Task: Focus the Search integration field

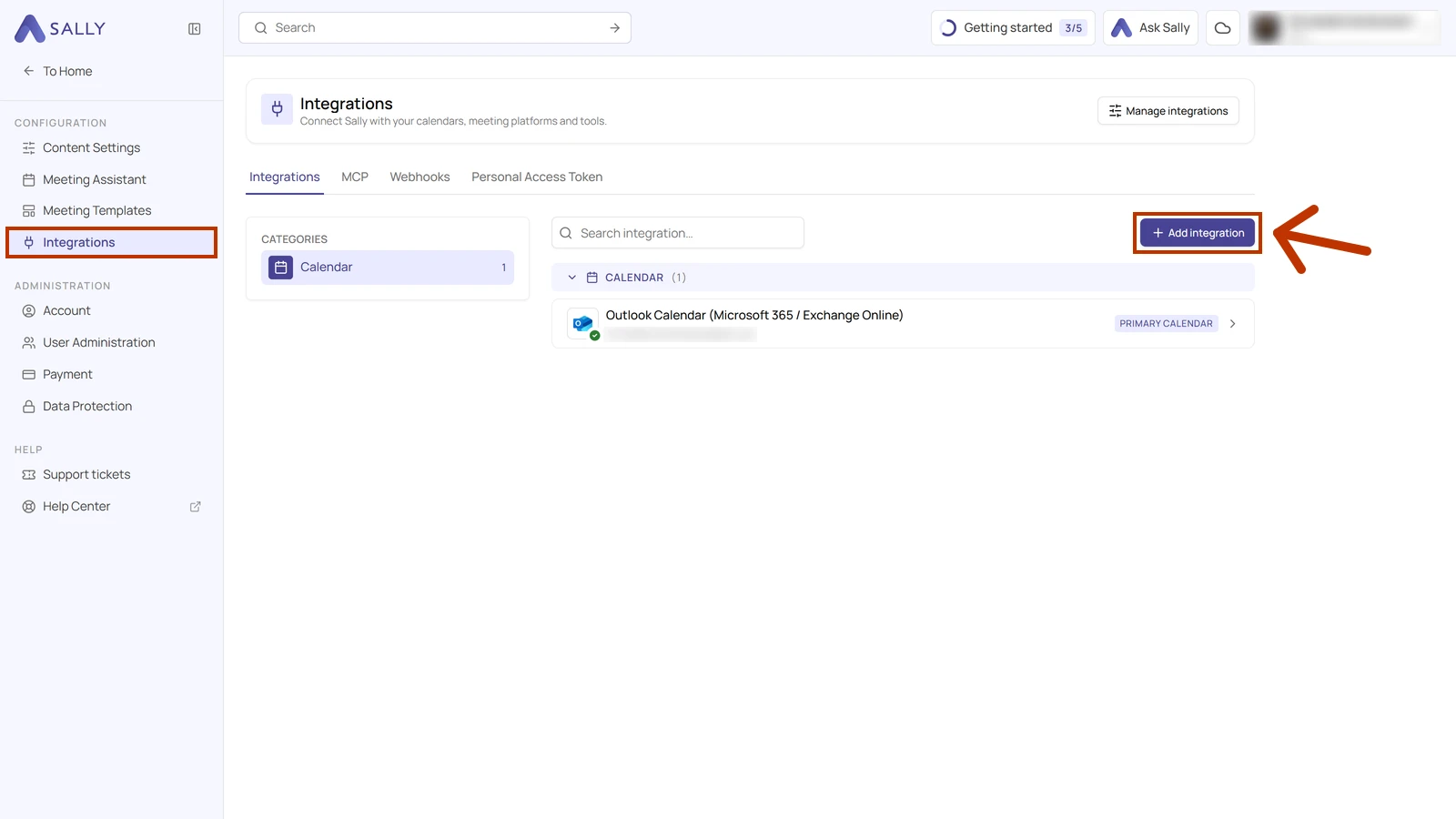Action: coord(678,233)
